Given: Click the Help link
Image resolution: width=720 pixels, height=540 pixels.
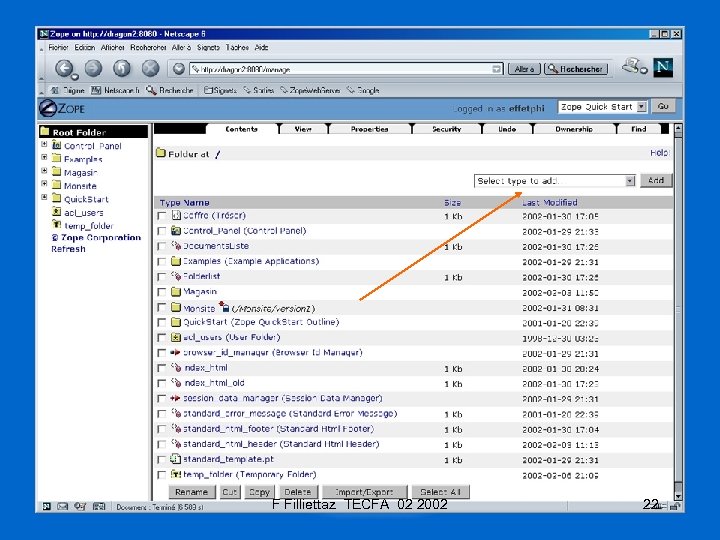Looking at the screenshot, I should pos(659,152).
